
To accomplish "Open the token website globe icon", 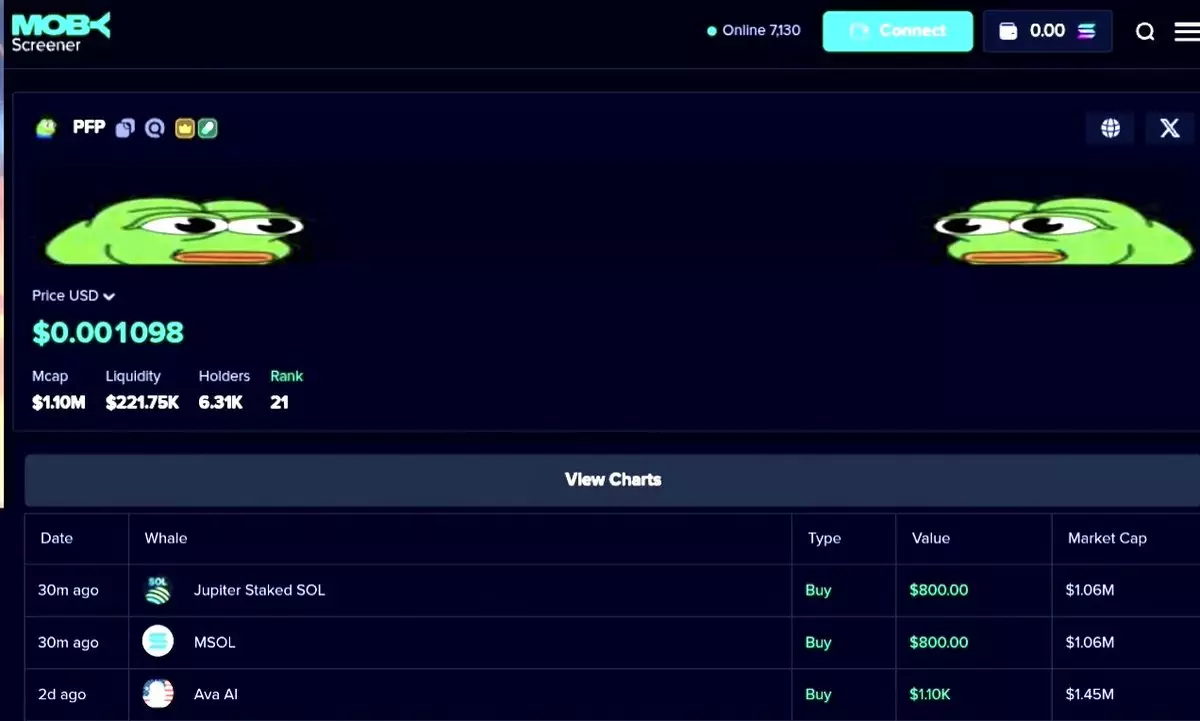I will pos(1110,128).
